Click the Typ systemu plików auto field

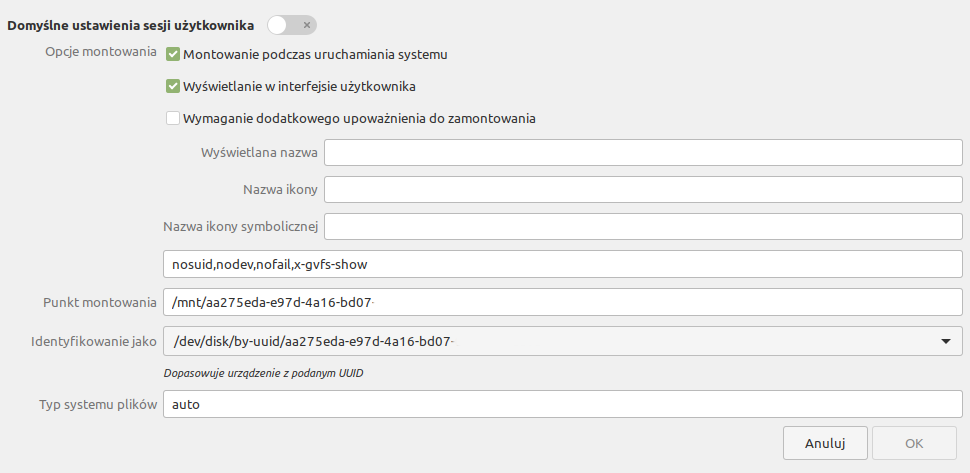pyautogui.click(x=562, y=404)
